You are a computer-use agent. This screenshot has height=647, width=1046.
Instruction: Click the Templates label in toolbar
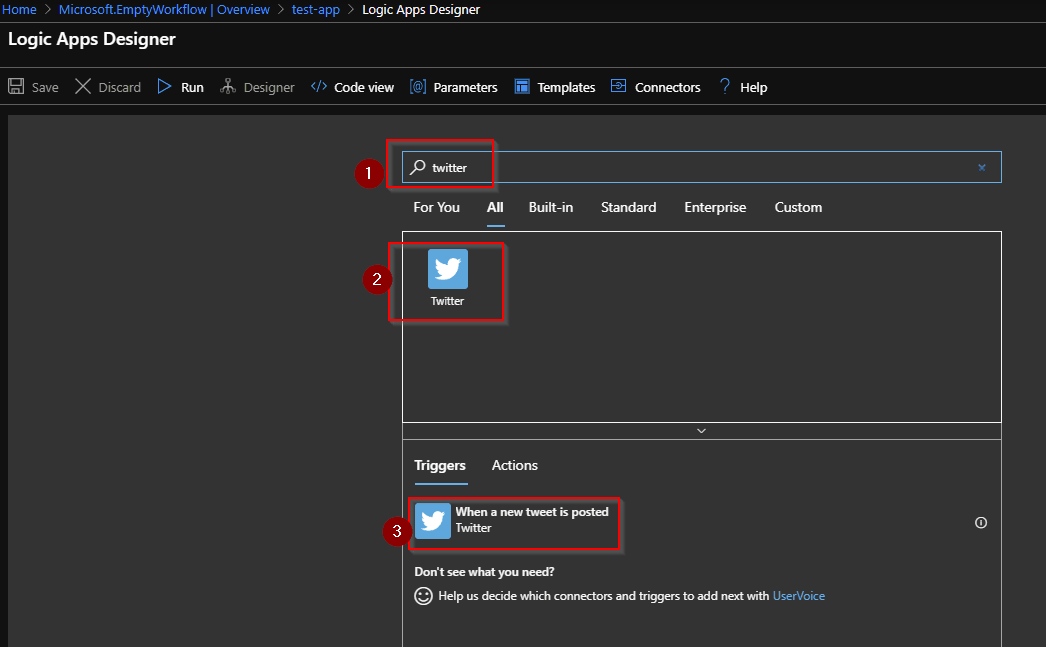(x=566, y=87)
